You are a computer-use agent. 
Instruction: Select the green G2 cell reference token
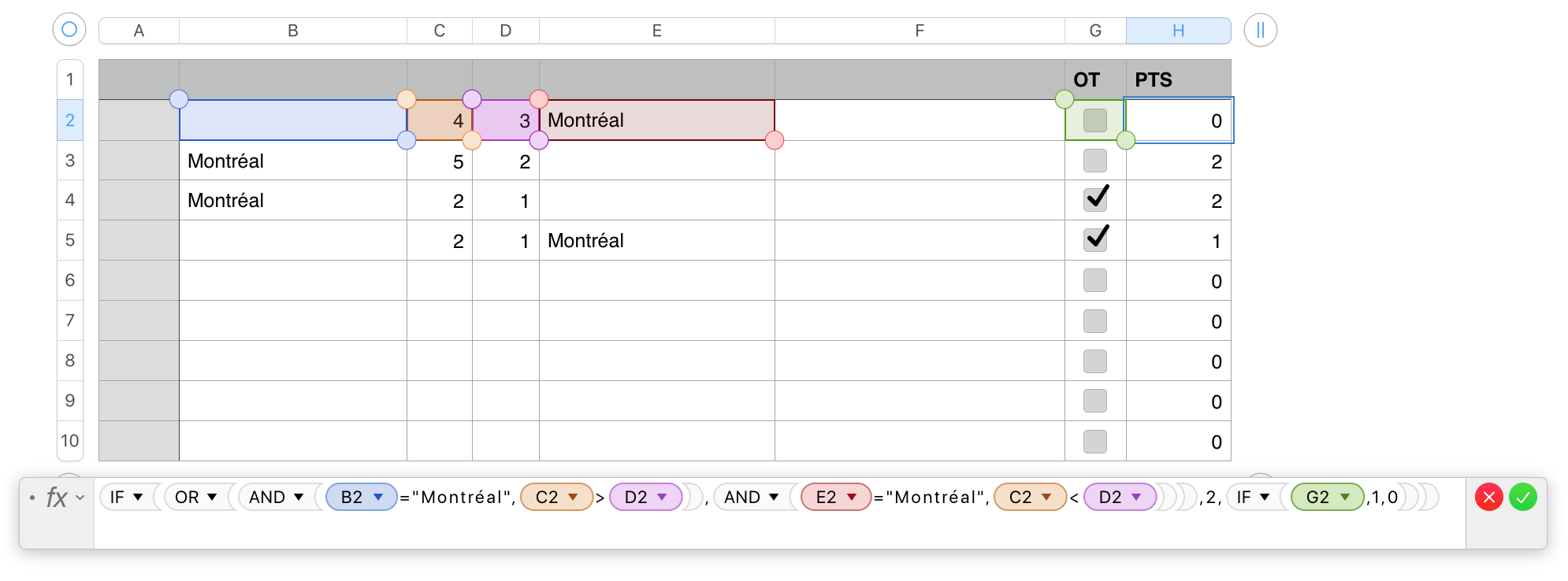pyautogui.click(x=1326, y=497)
